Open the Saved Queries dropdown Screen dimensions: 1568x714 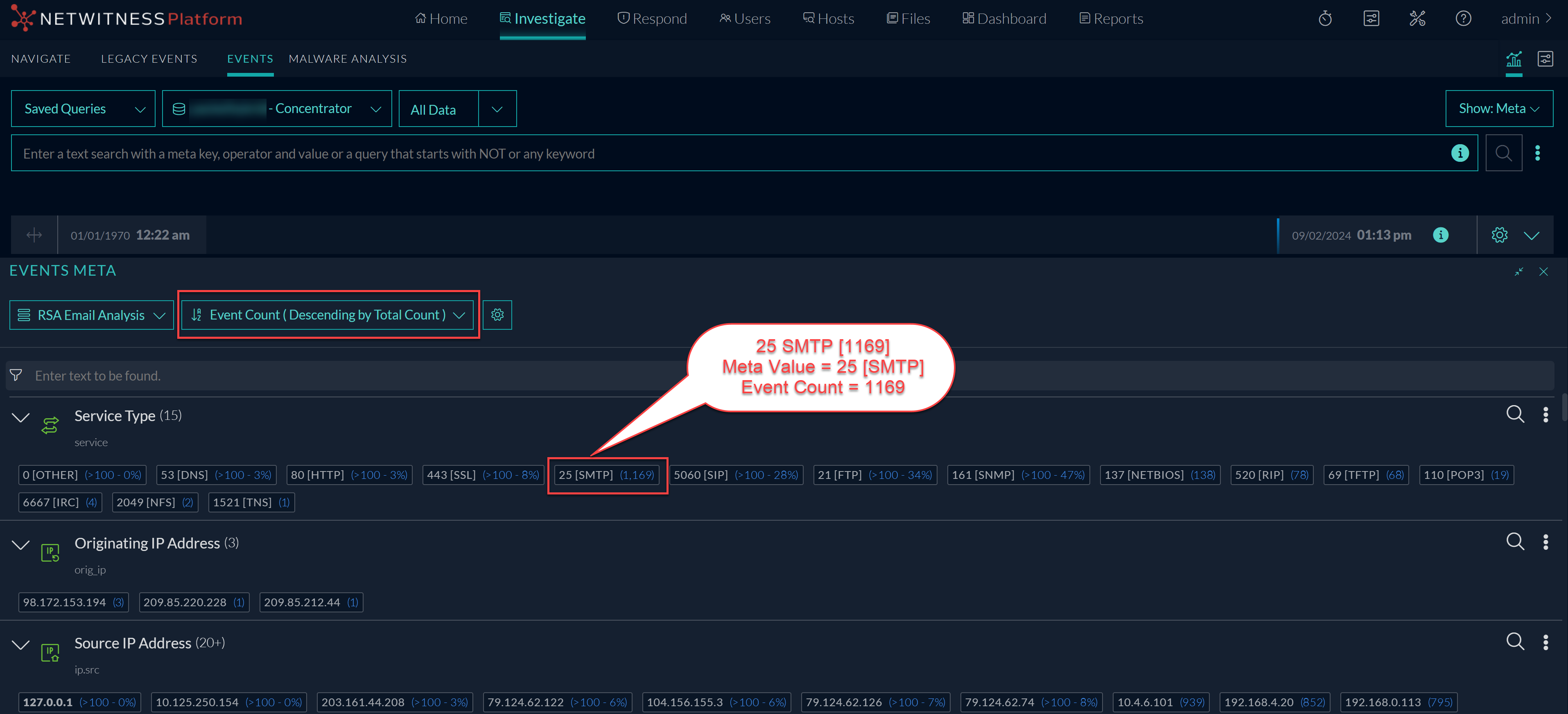(x=84, y=109)
